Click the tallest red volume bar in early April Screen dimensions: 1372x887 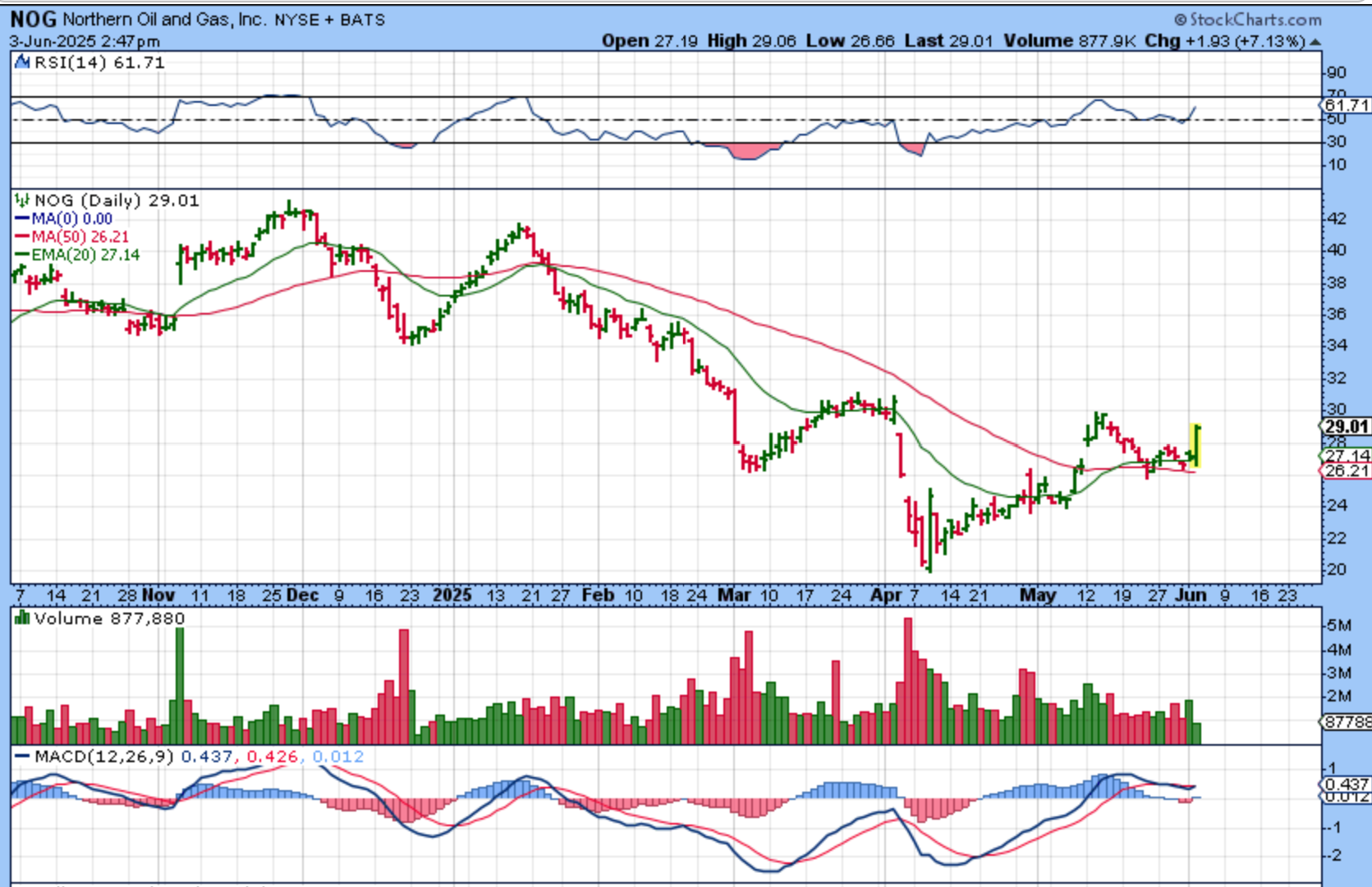(x=907, y=681)
